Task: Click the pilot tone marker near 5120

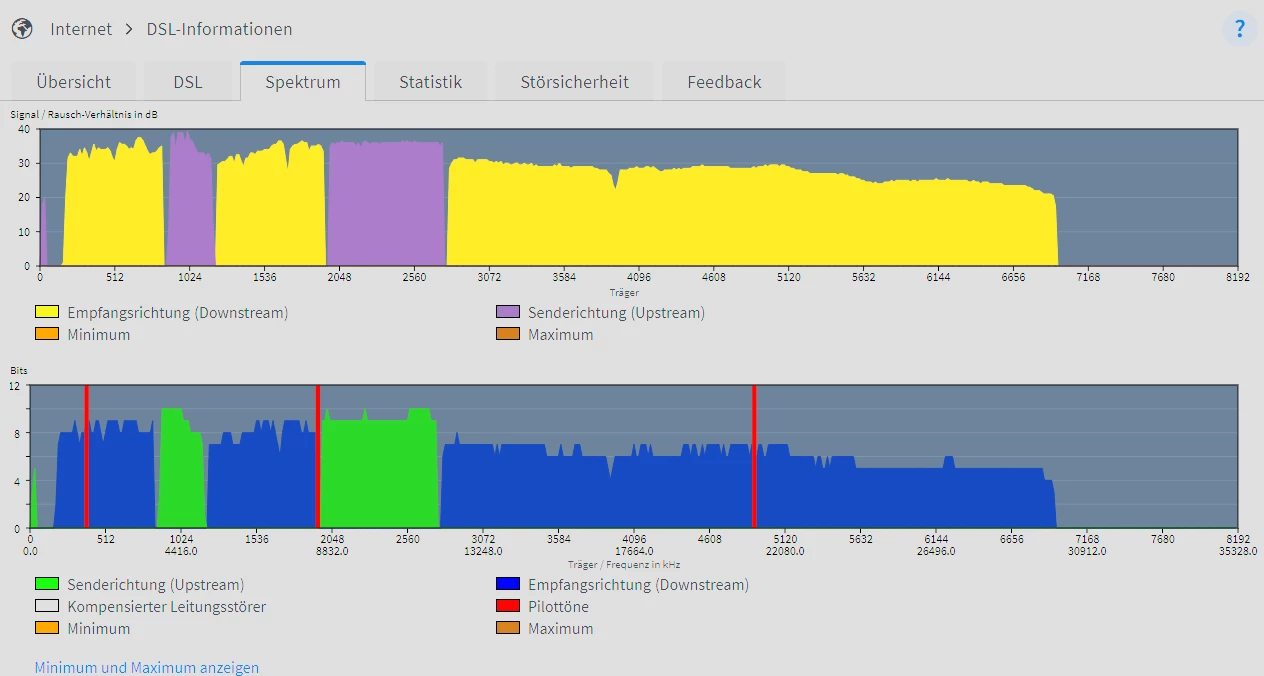Action: coord(753,456)
